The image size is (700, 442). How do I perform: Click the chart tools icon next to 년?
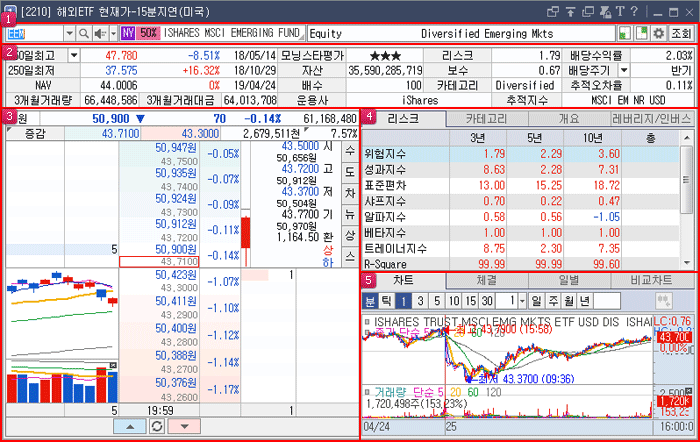pyautogui.click(x=663, y=301)
